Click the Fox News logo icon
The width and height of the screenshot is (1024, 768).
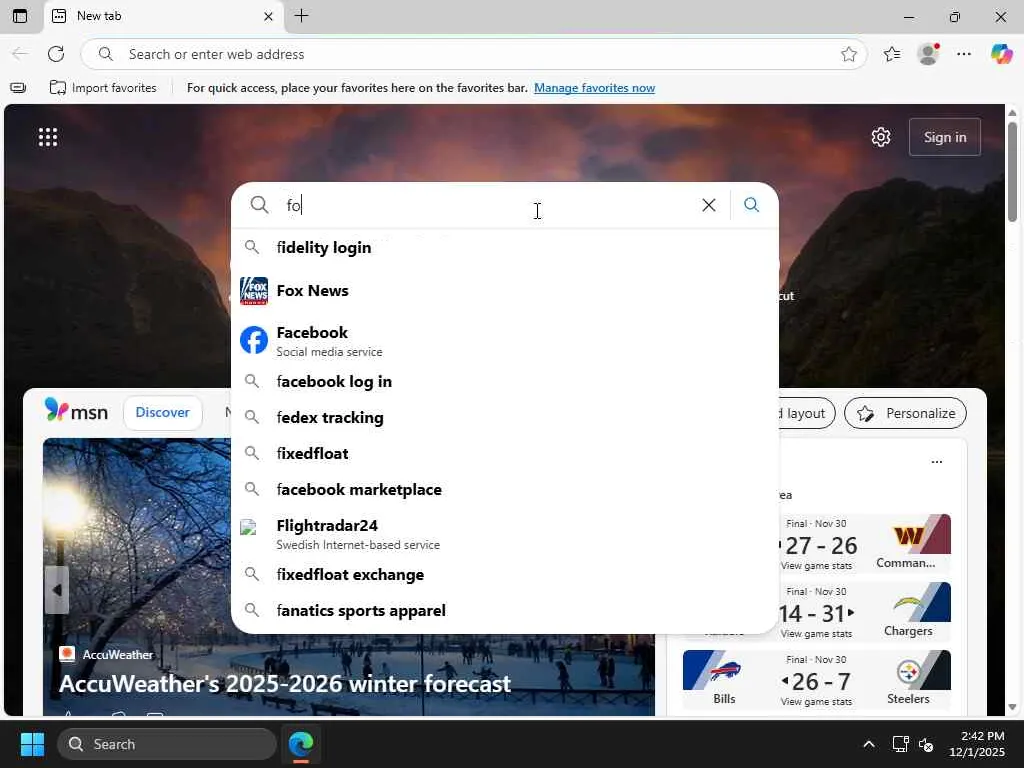(x=253, y=291)
